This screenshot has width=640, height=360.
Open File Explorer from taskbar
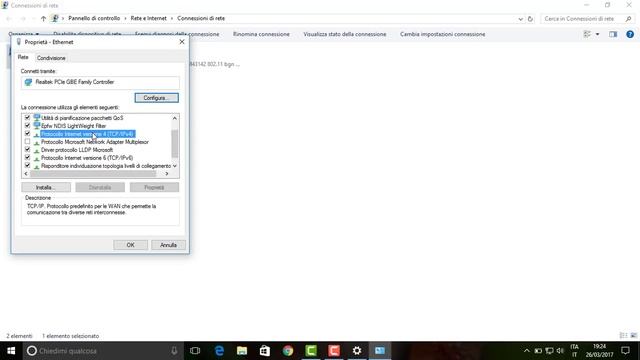pos(242,351)
